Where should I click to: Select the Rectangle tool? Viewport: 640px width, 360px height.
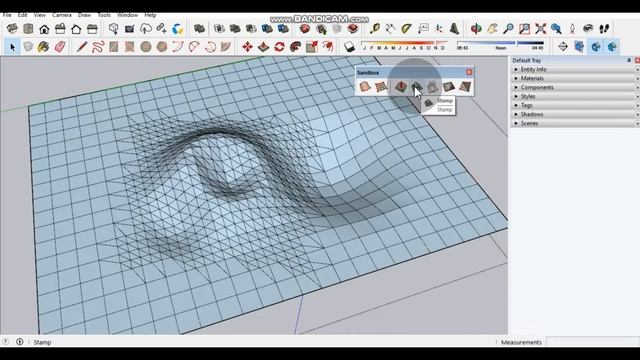pyautogui.click(x=114, y=47)
